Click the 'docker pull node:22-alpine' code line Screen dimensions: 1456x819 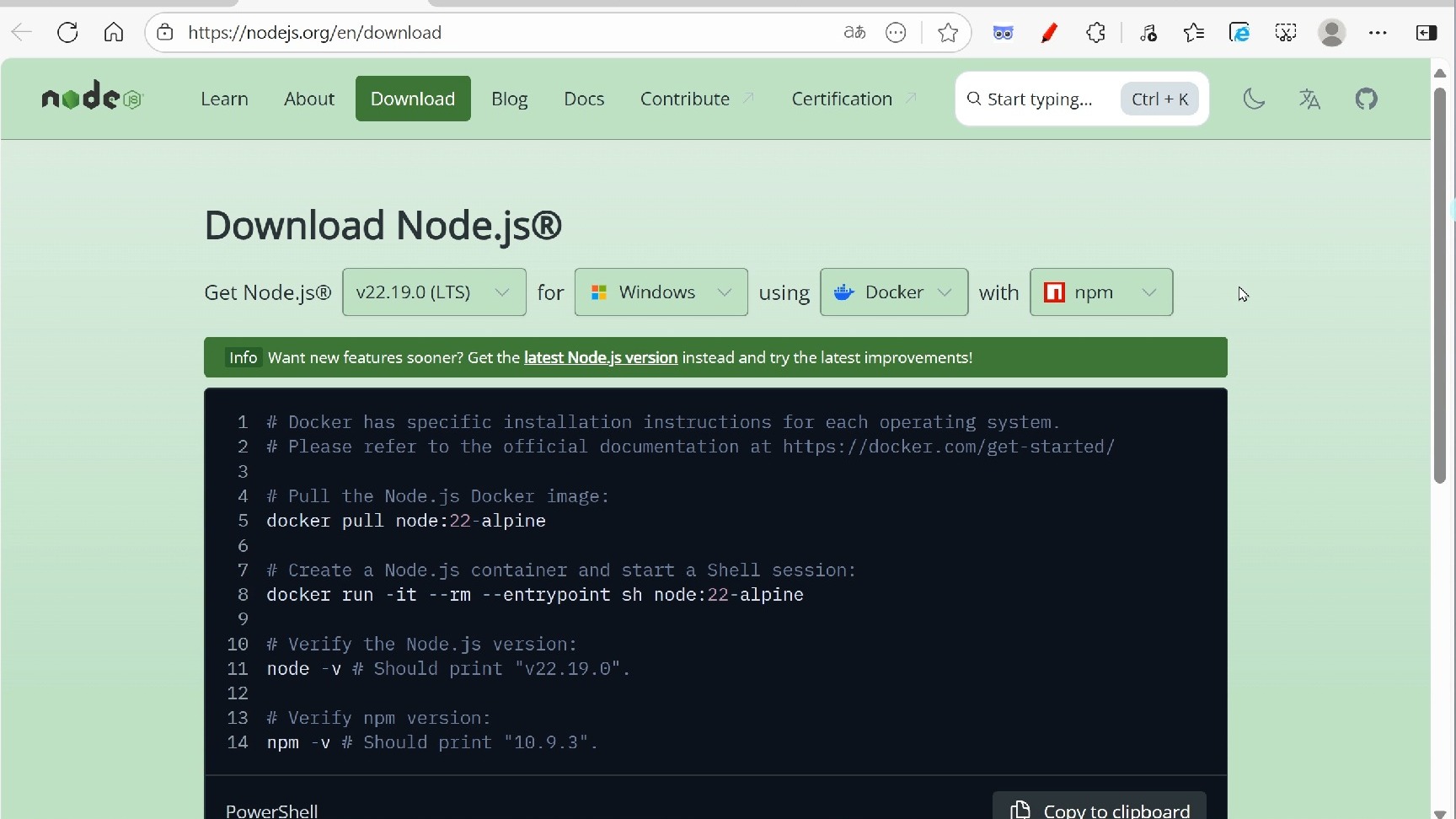click(406, 521)
